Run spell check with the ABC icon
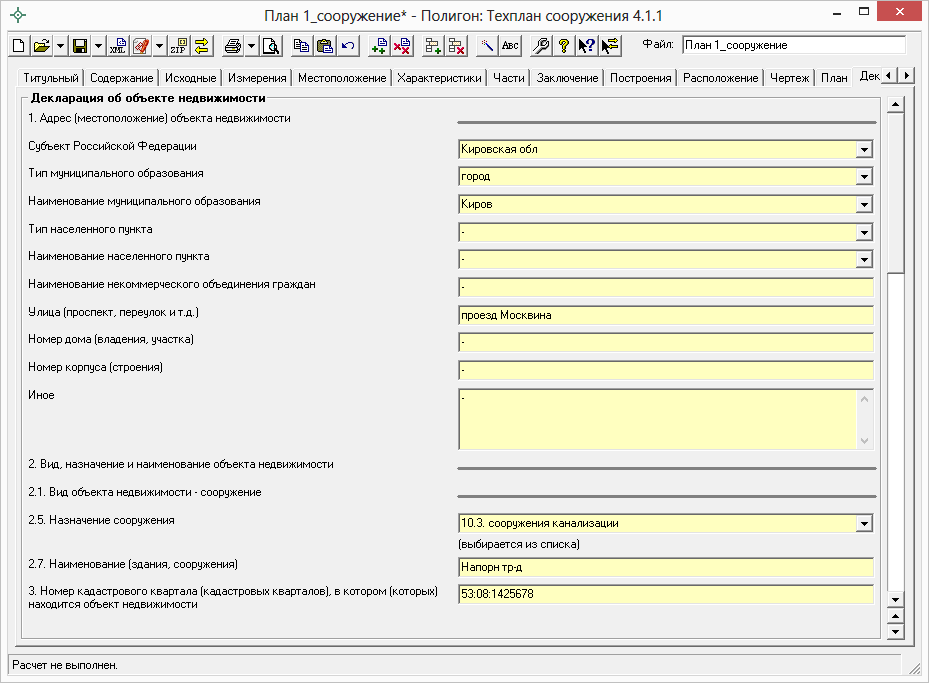Viewport: 929px width, 683px height. pos(510,46)
